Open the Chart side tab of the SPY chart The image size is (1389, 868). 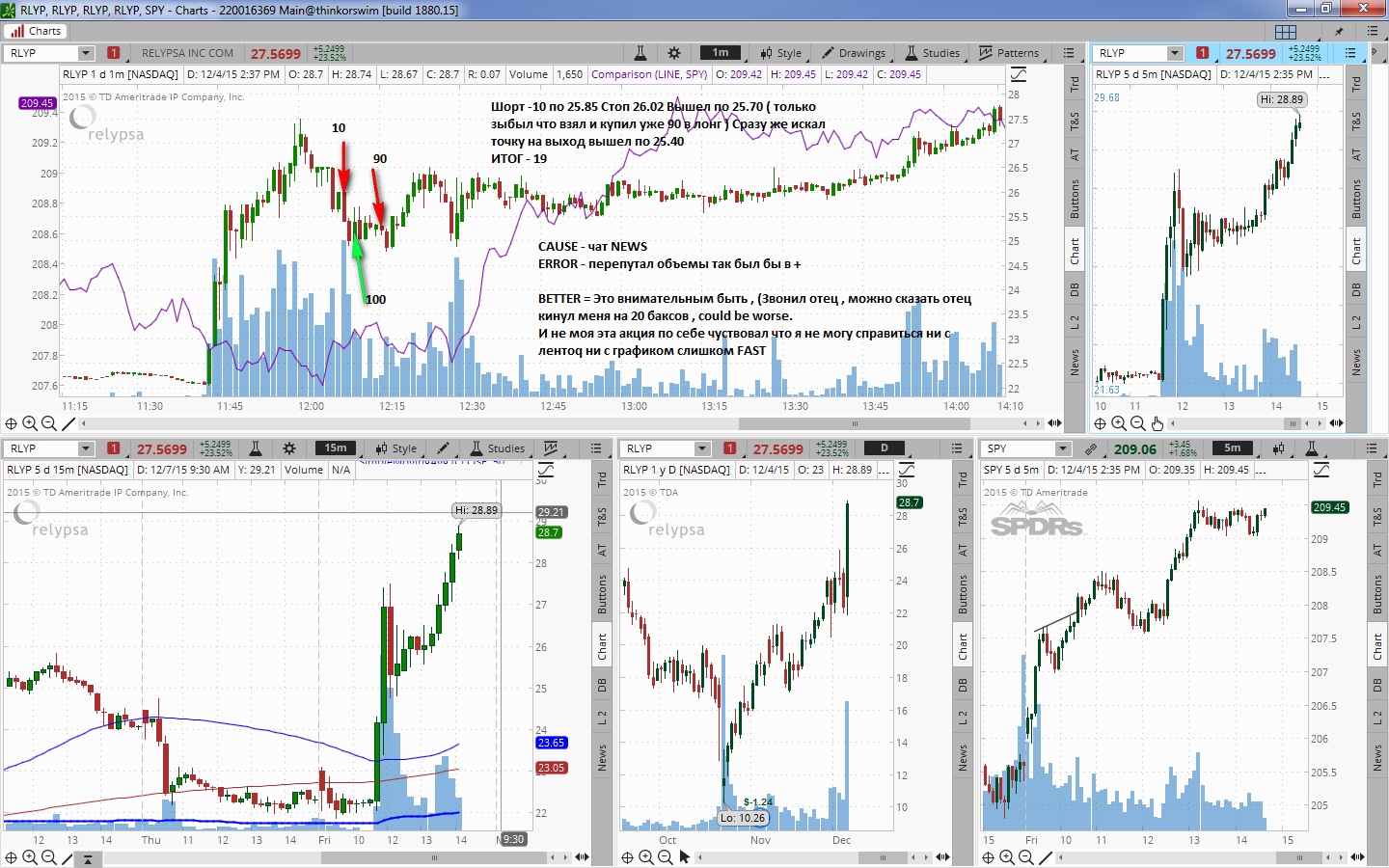1377,646
